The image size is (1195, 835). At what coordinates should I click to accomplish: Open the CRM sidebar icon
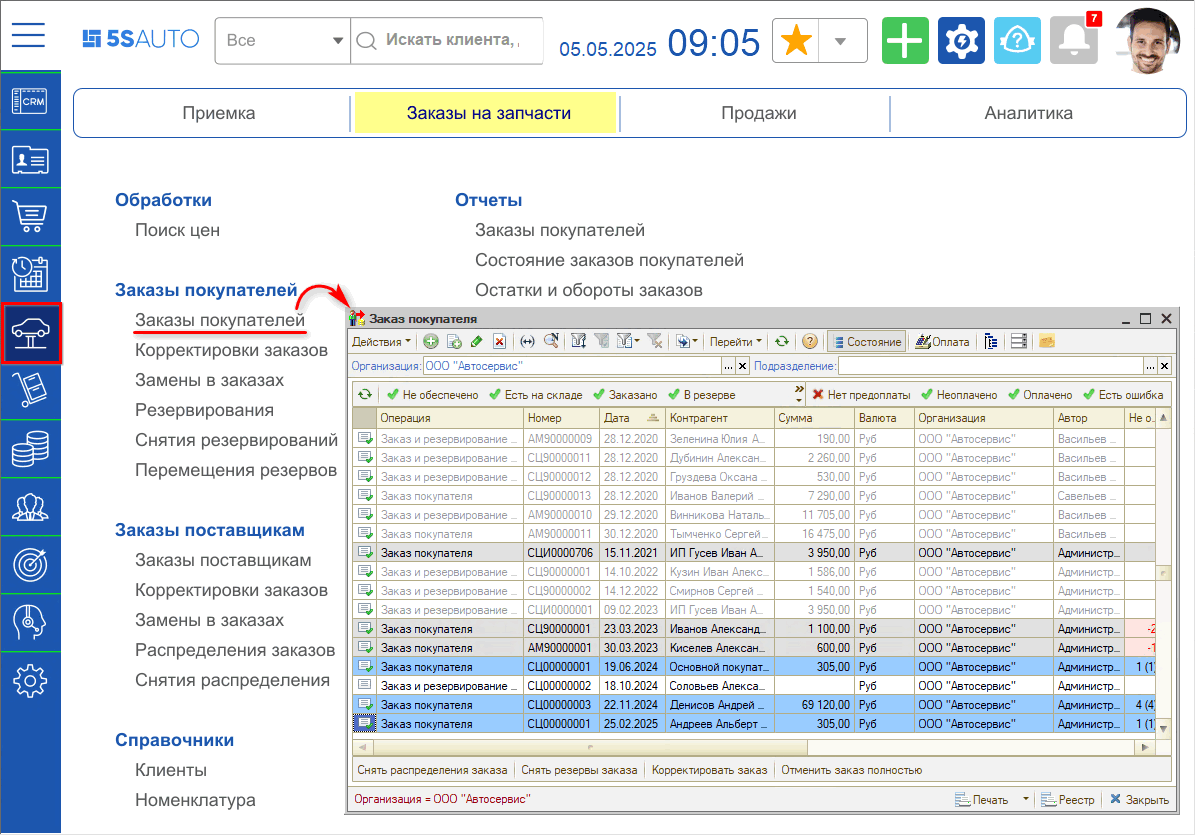tap(30, 101)
